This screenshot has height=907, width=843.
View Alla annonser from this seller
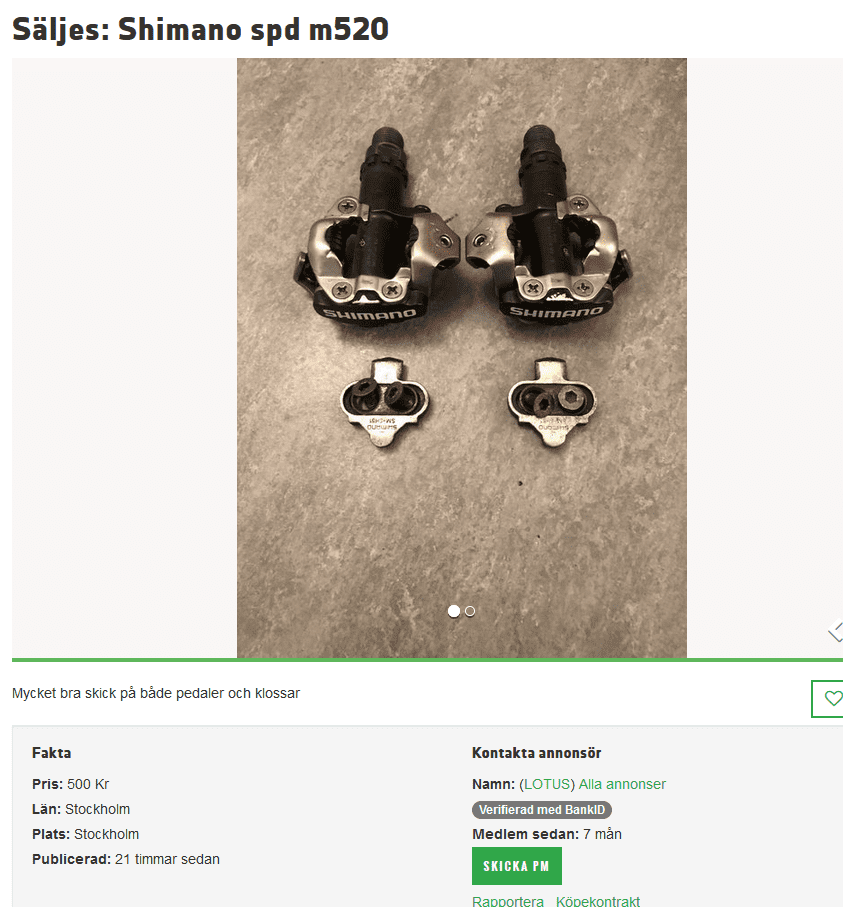[622, 784]
